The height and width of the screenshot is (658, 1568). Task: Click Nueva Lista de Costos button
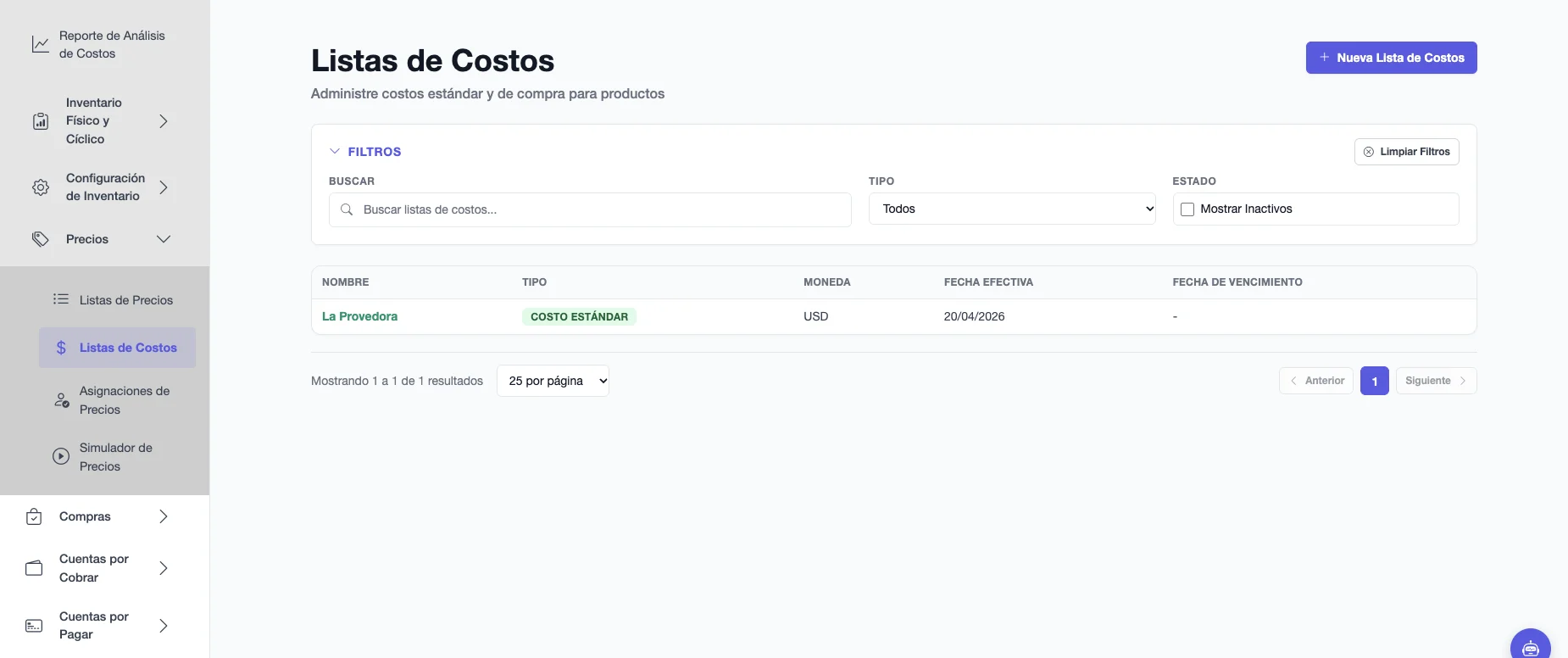coord(1392,58)
